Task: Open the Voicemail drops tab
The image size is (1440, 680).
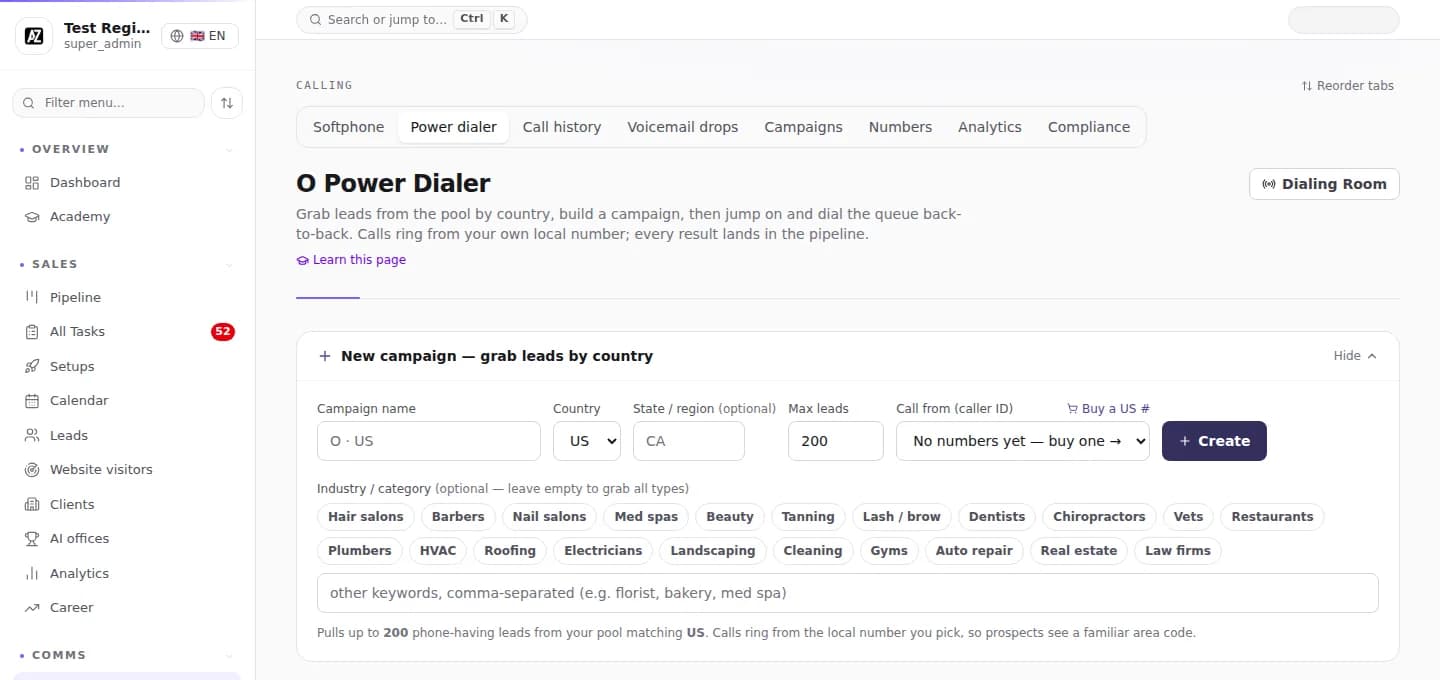Action: (683, 127)
